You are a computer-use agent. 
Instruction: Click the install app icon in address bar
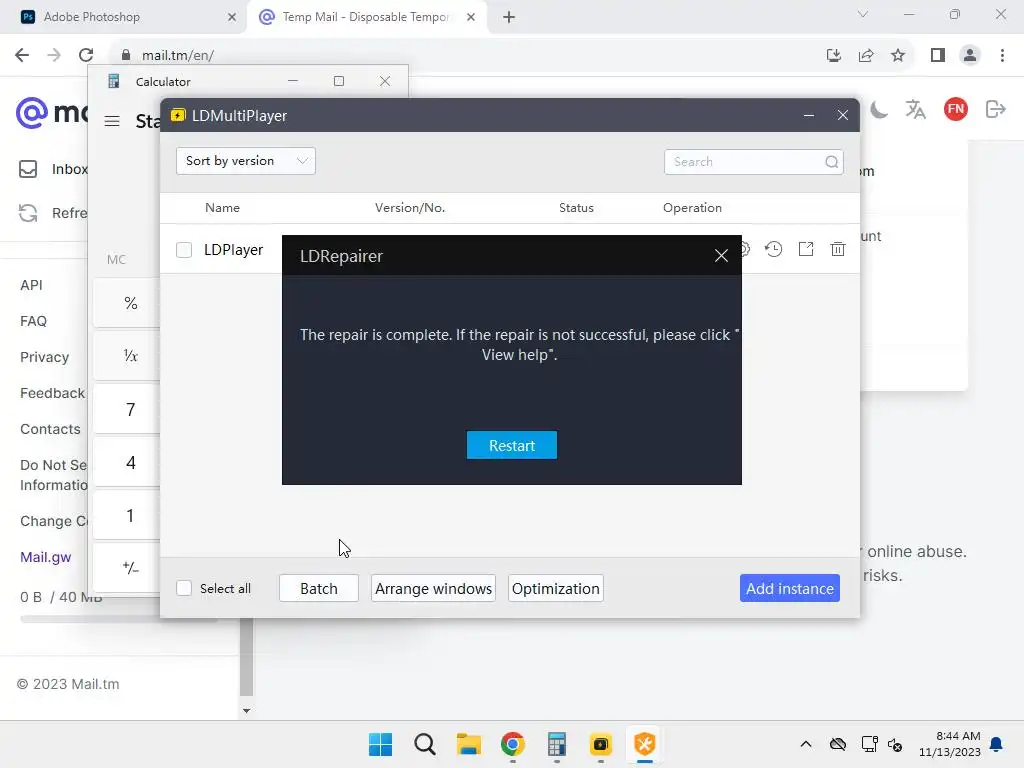(x=833, y=55)
